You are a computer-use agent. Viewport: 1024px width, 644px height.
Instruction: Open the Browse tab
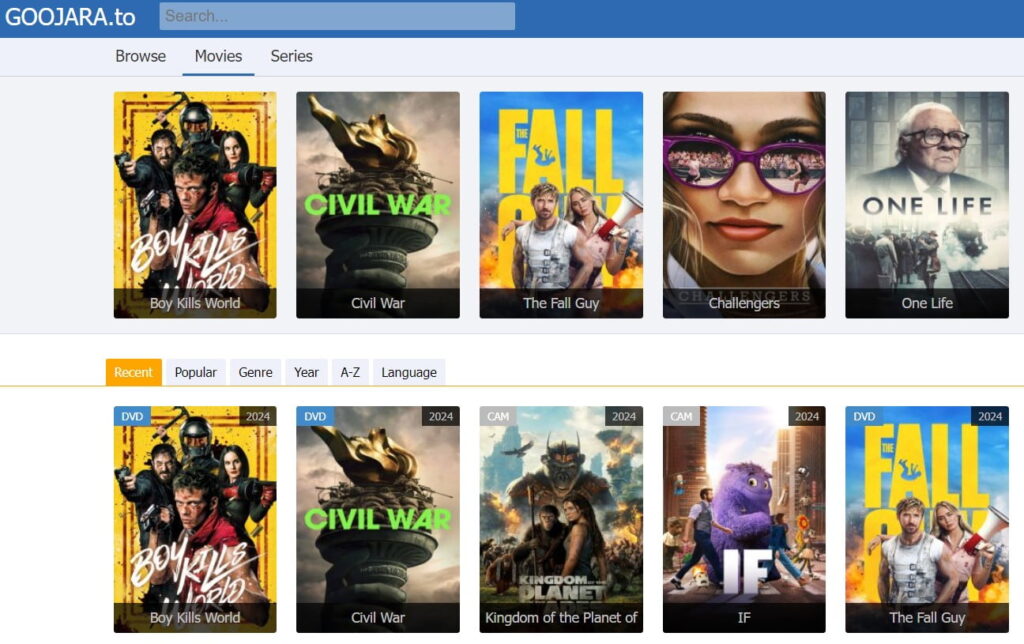click(140, 56)
